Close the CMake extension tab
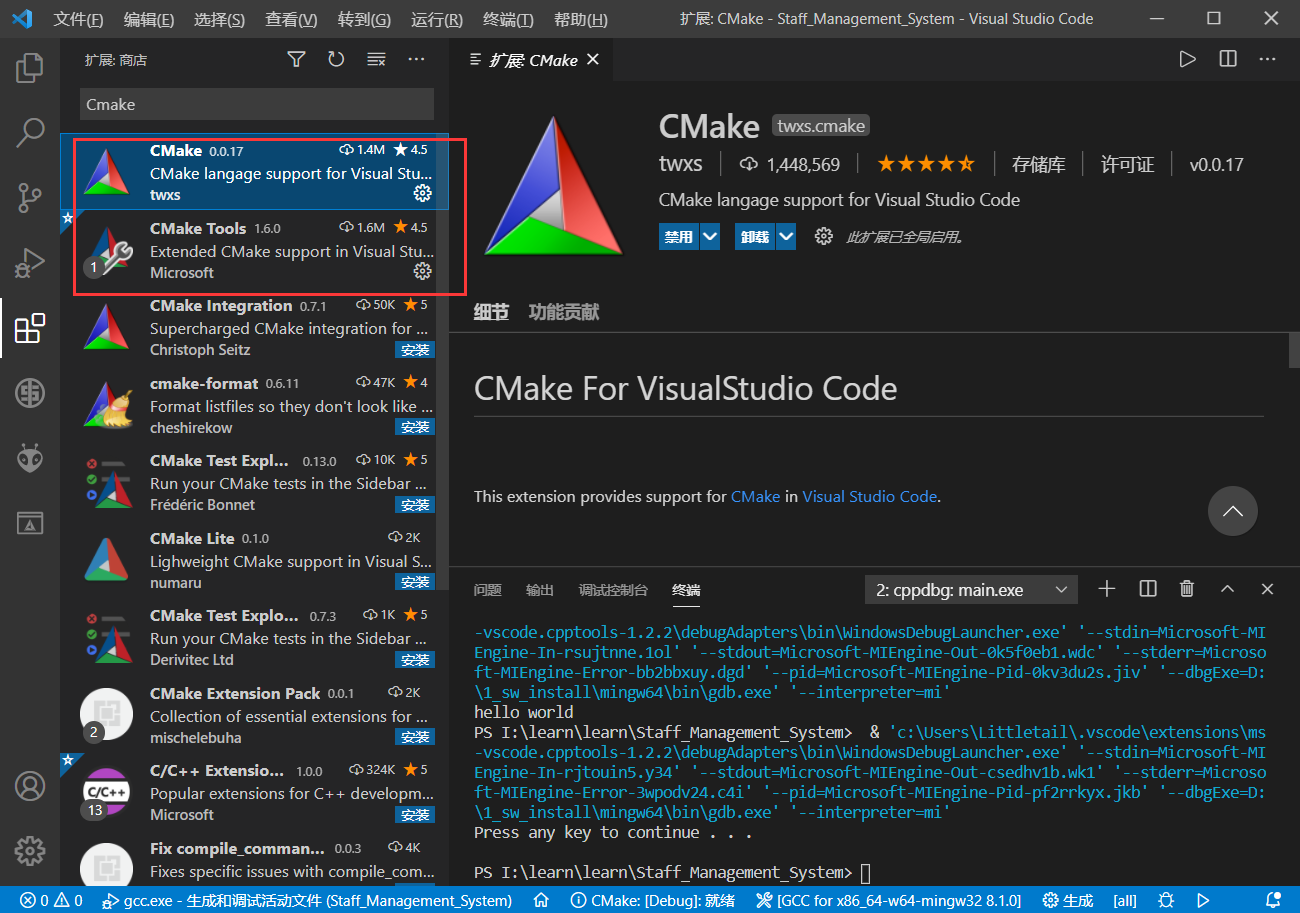Viewport: 1300px width, 913px height. point(593,60)
